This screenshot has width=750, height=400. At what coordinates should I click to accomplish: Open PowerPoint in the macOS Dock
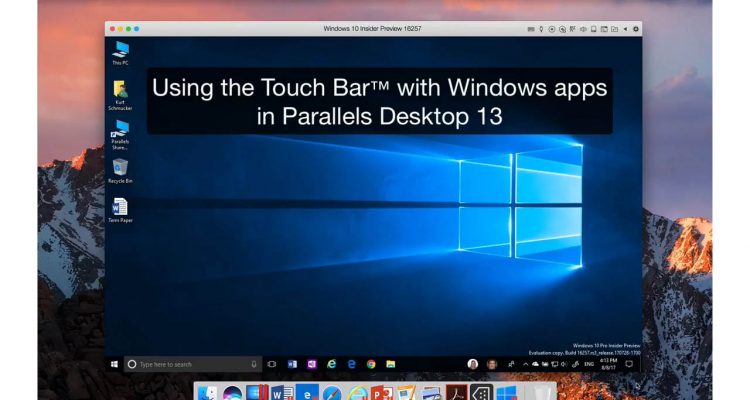pyautogui.click(x=381, y=393)
